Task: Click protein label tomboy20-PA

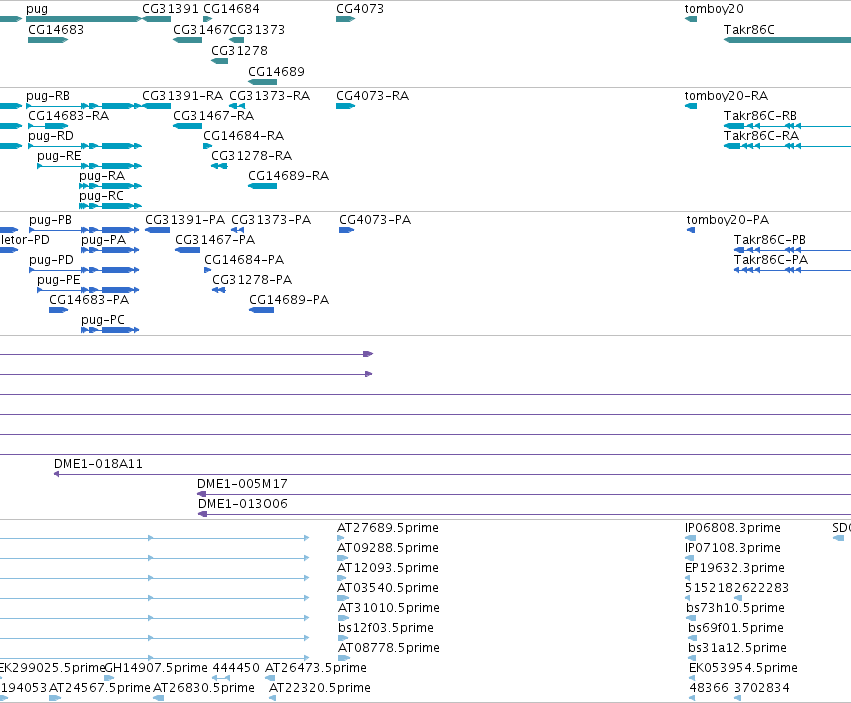Action: [728, 220]
